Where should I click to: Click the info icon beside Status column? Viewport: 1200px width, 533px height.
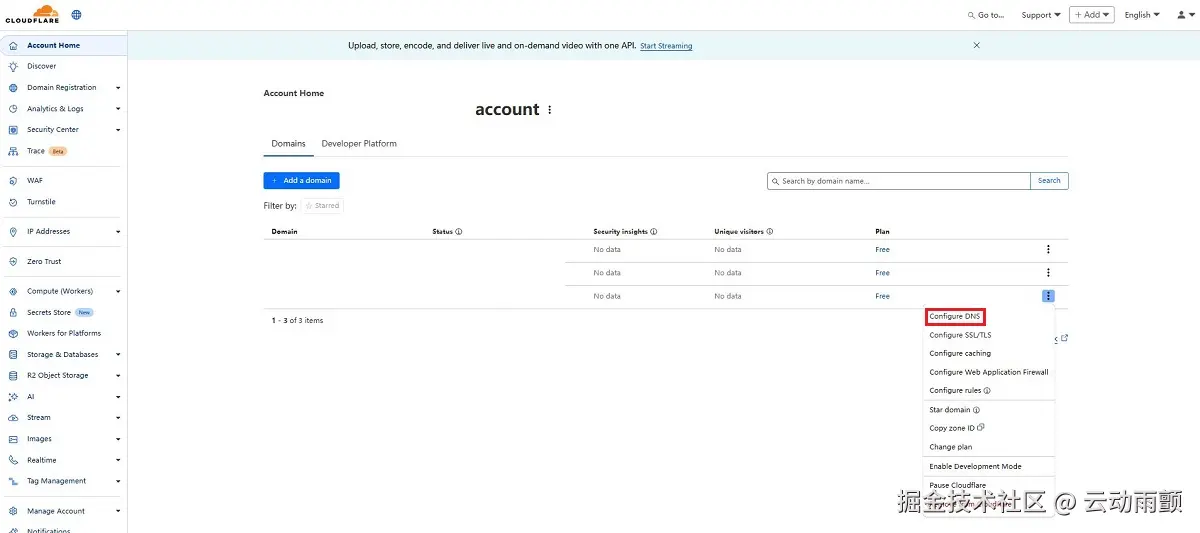pyautogui.click(x=459, y=231)
